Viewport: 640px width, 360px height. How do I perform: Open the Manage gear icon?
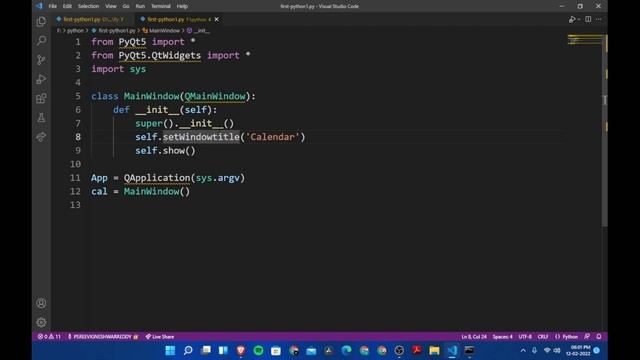tap(41, 322)
